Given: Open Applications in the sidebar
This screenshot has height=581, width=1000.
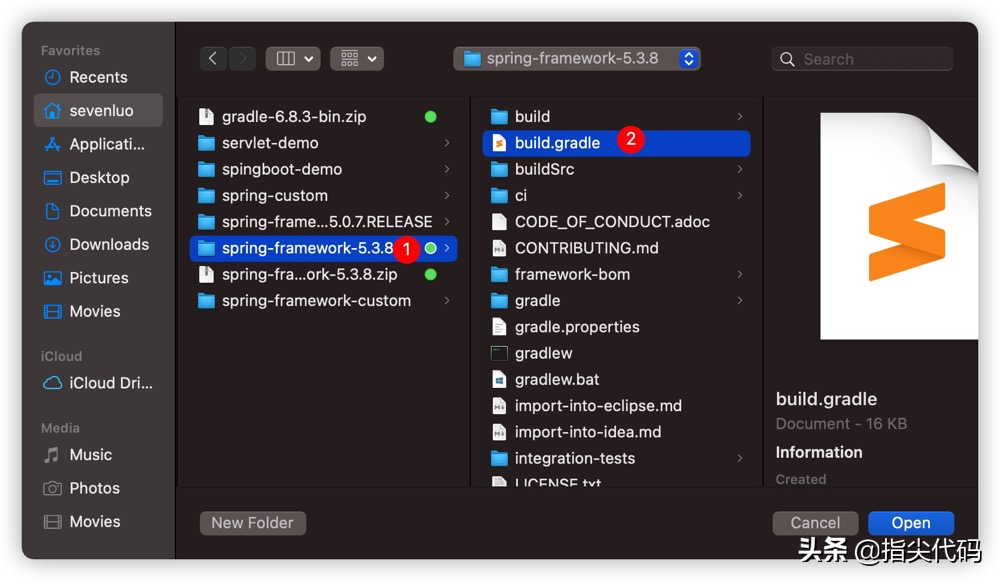Looking at the screenshot, I should tap(98, 144).
